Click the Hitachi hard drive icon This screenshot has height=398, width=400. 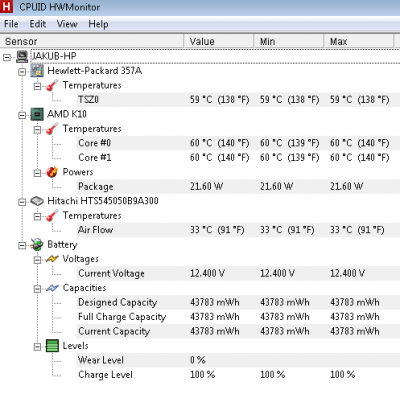coord(37,201)
